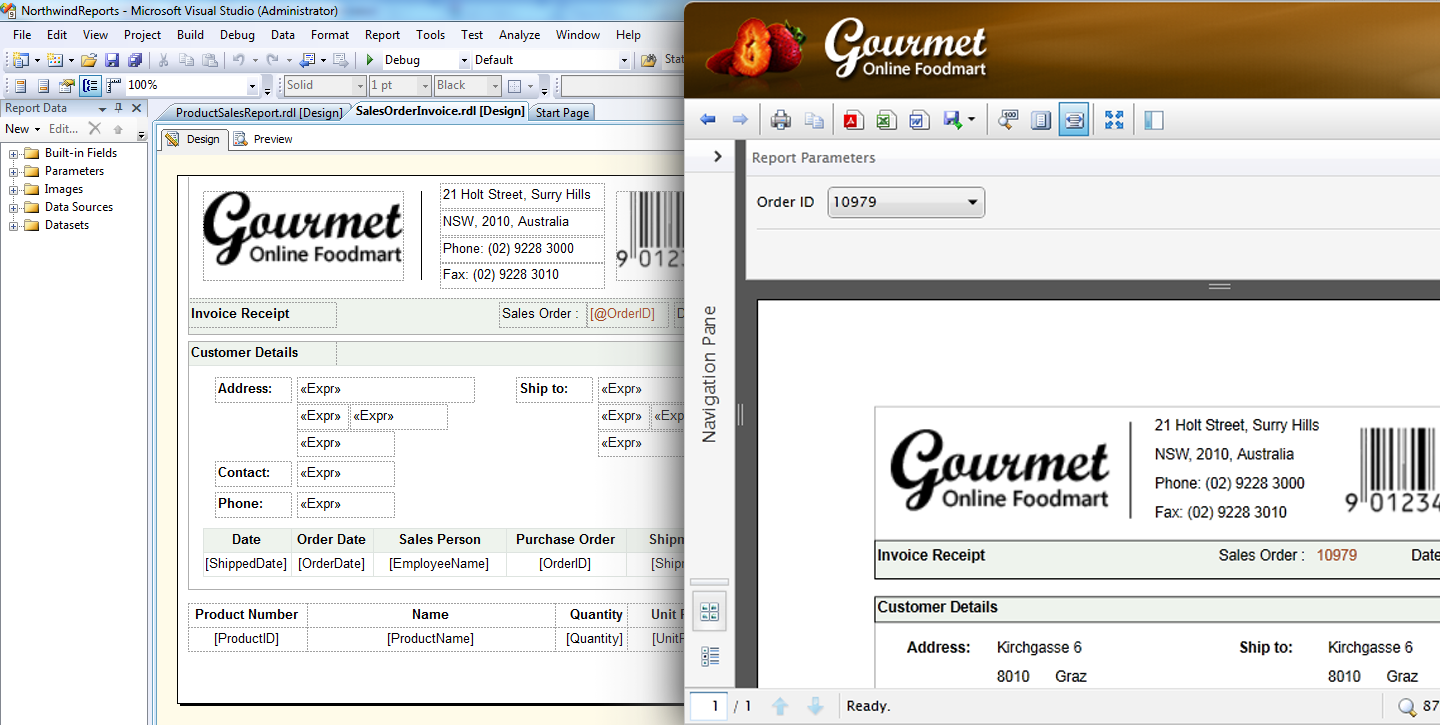1440x725 pixels.
Task: Select the SalesOrderInvoice.rdl [Design] tab
Action: point(440,112)
